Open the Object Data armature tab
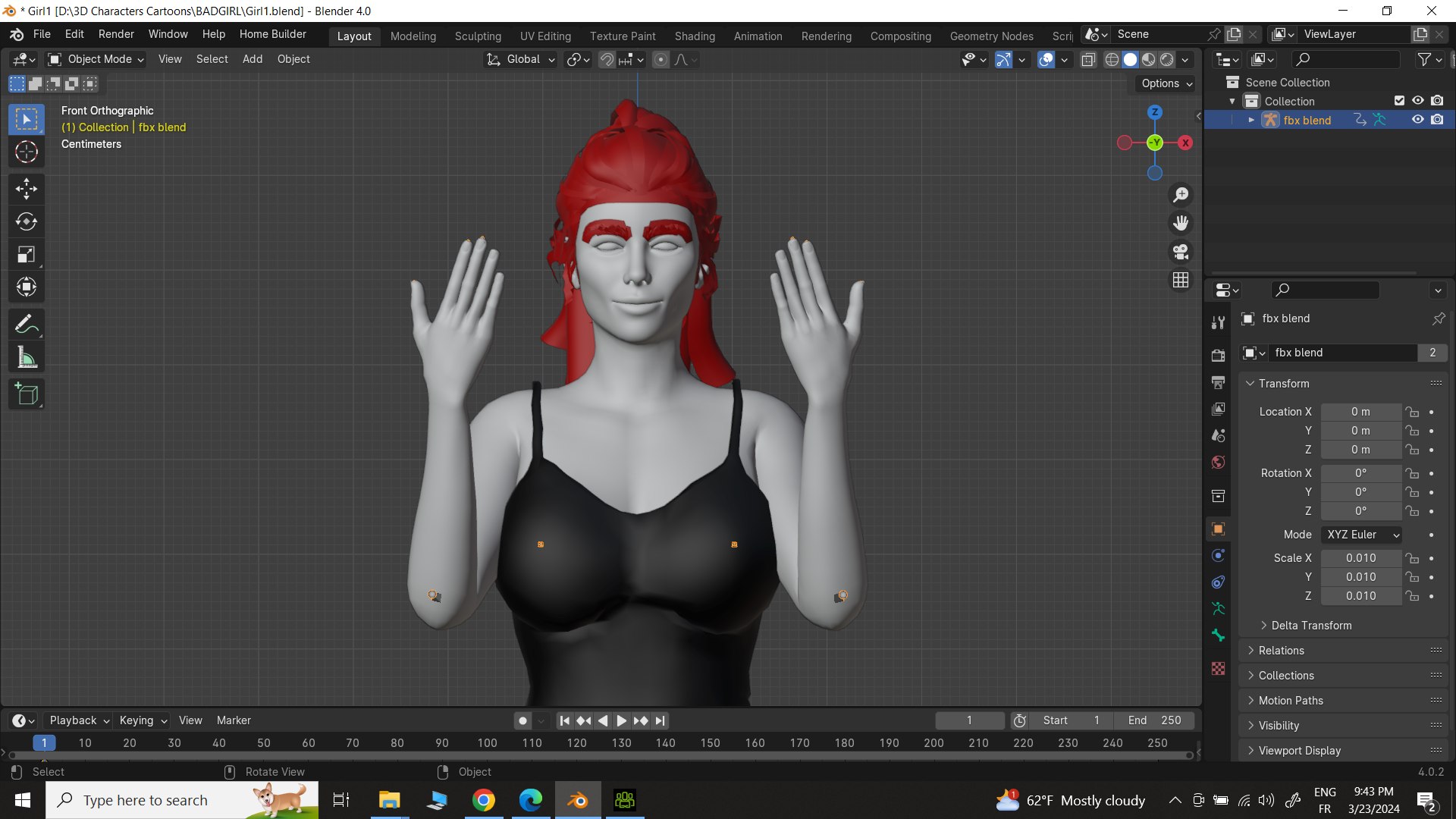 1218,608
